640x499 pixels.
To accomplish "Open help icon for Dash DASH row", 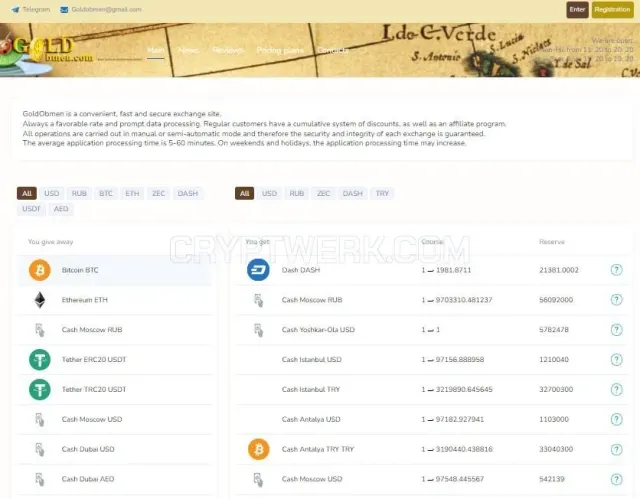I will click(616, 270).
